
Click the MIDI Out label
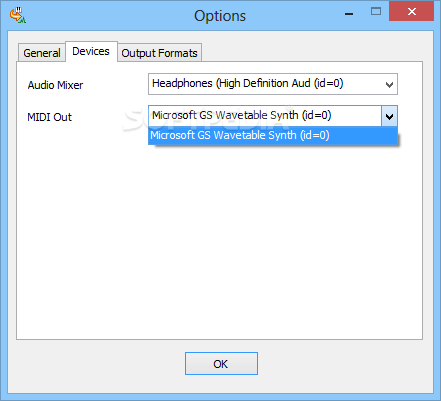point(49,117)
